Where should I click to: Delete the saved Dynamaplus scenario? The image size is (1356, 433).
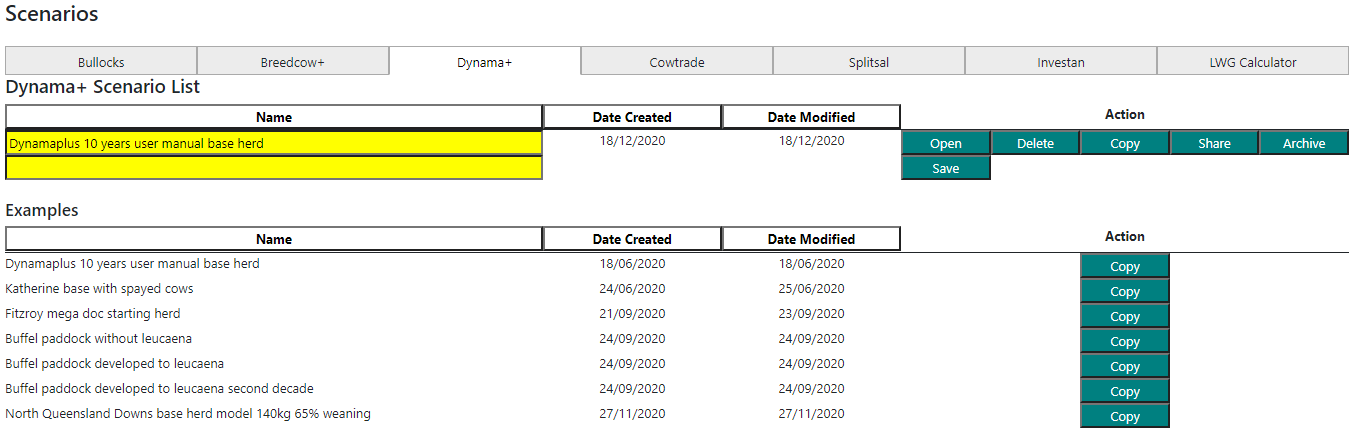(x=1035, y=143)
